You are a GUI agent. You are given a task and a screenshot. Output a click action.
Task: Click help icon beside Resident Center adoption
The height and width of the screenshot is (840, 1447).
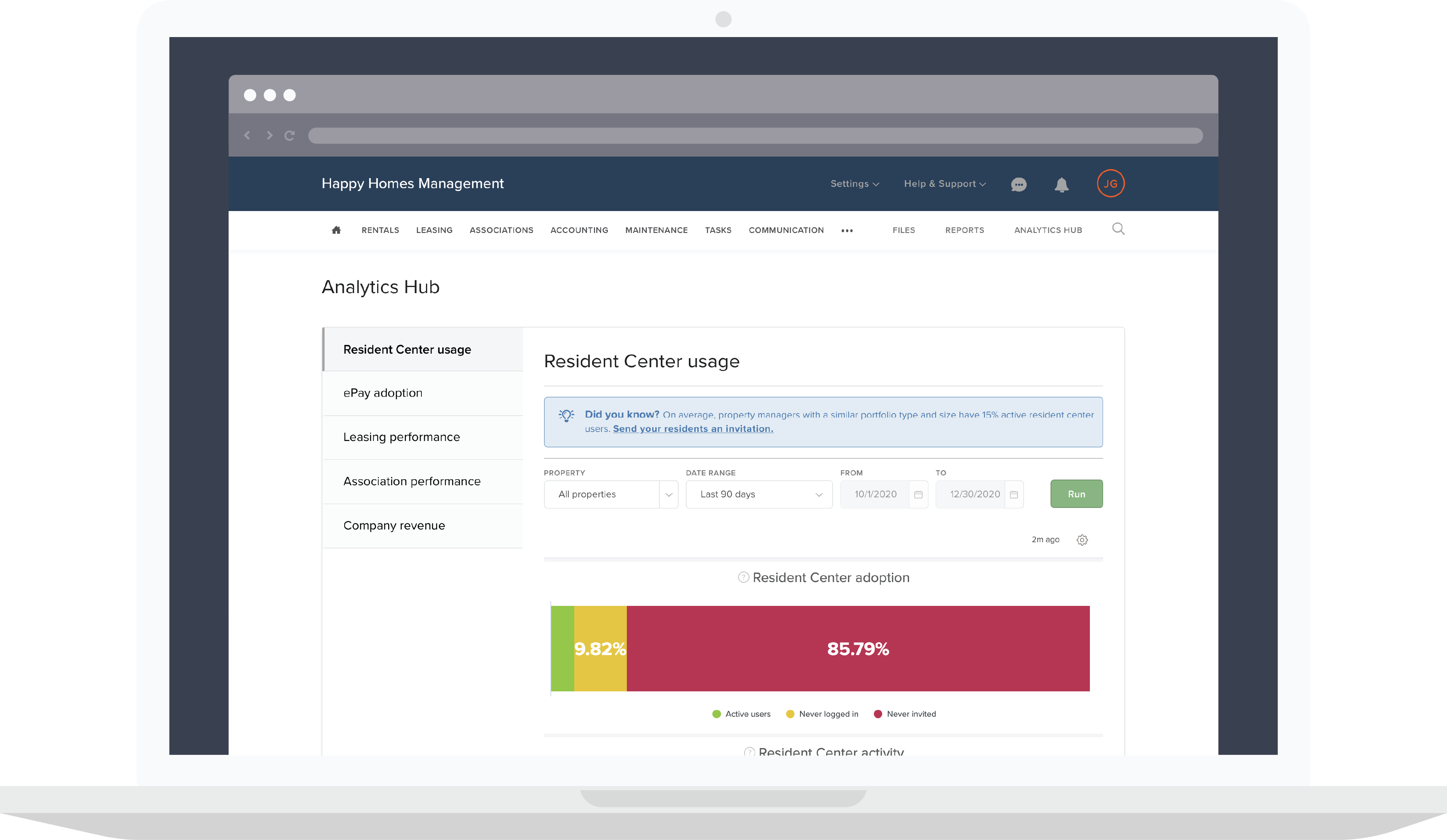743,577
